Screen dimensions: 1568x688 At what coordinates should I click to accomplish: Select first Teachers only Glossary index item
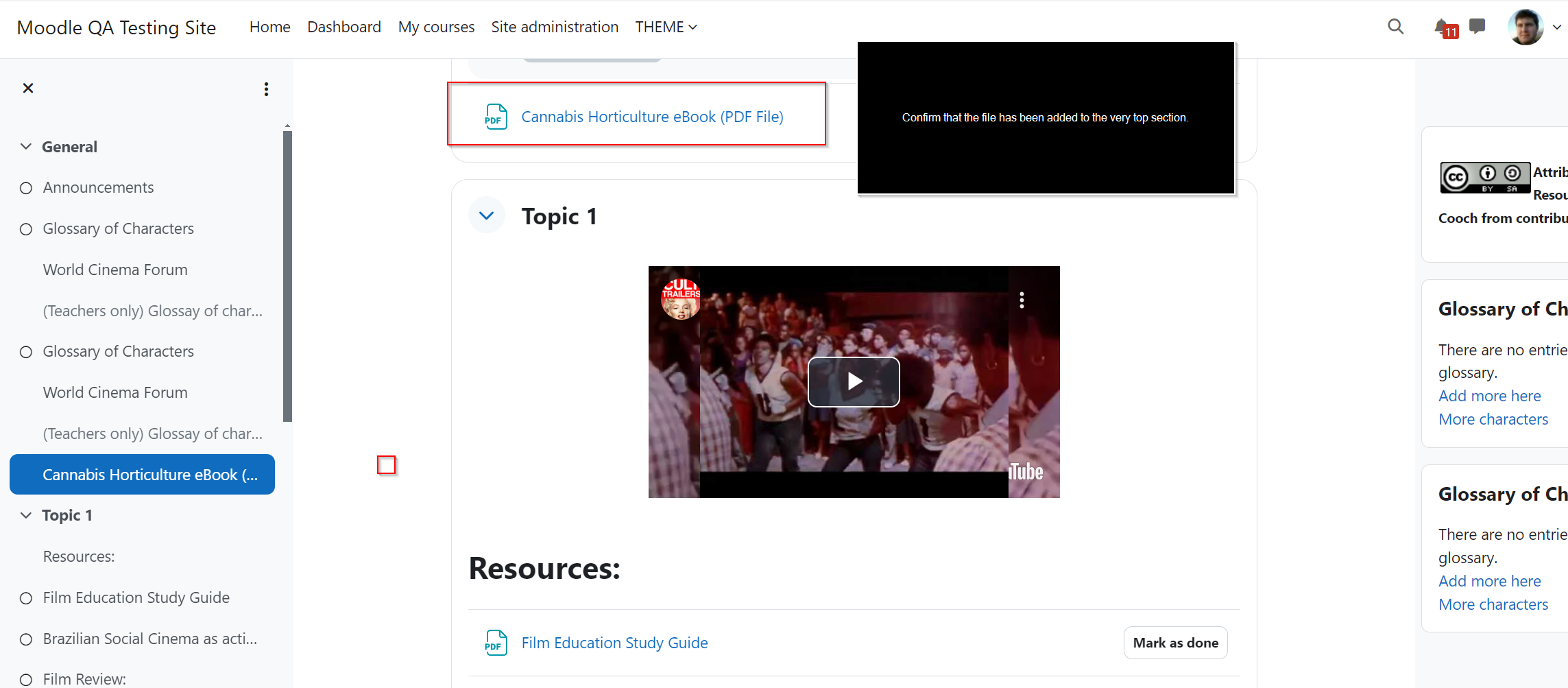click(153, 311)
